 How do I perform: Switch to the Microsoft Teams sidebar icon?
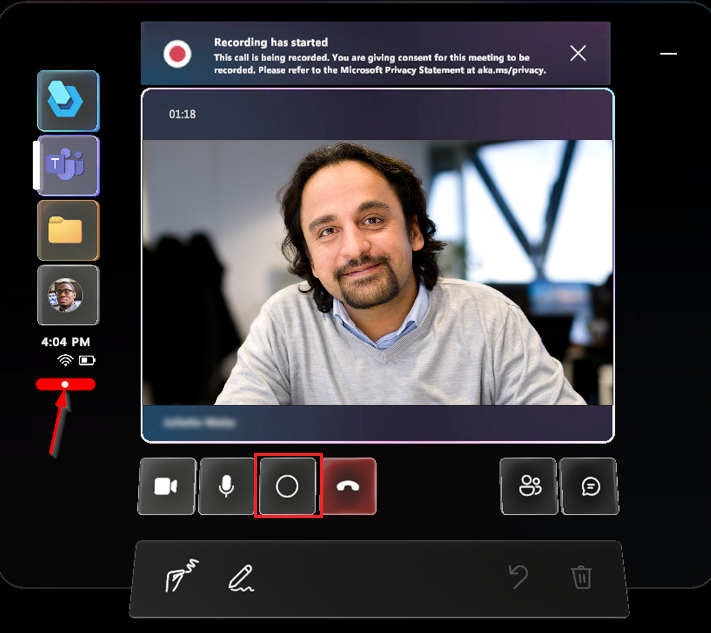(x=68, y=166)
